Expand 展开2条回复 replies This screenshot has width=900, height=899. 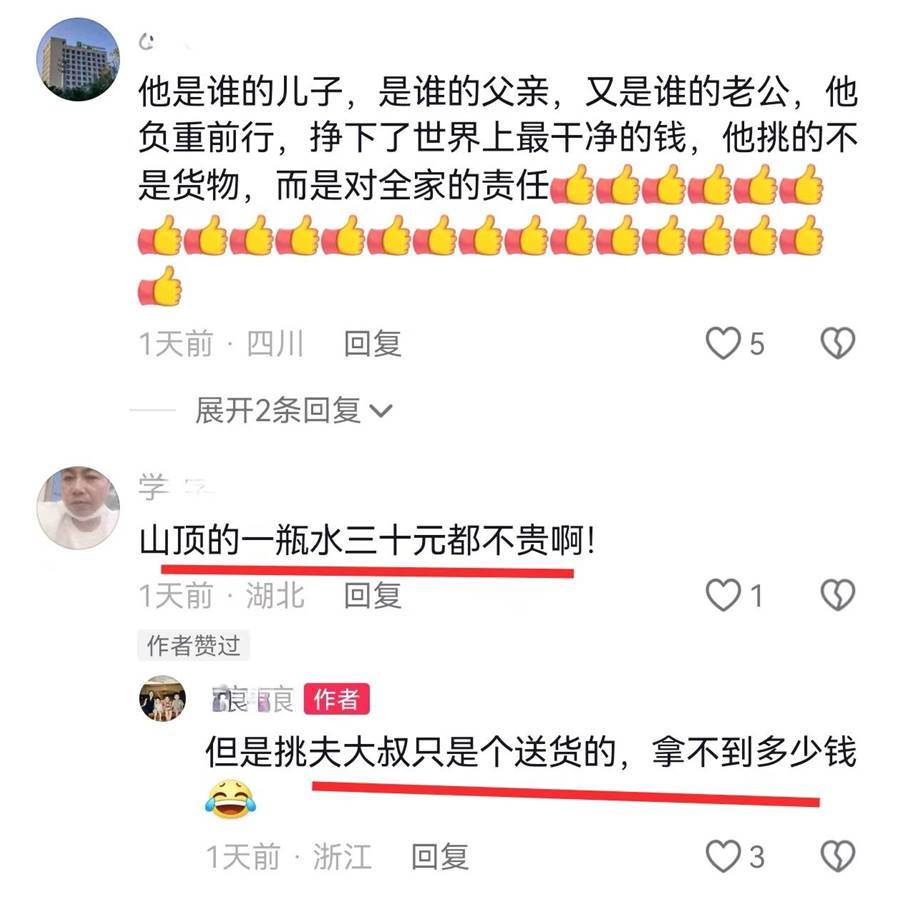[x=293, y=410]
